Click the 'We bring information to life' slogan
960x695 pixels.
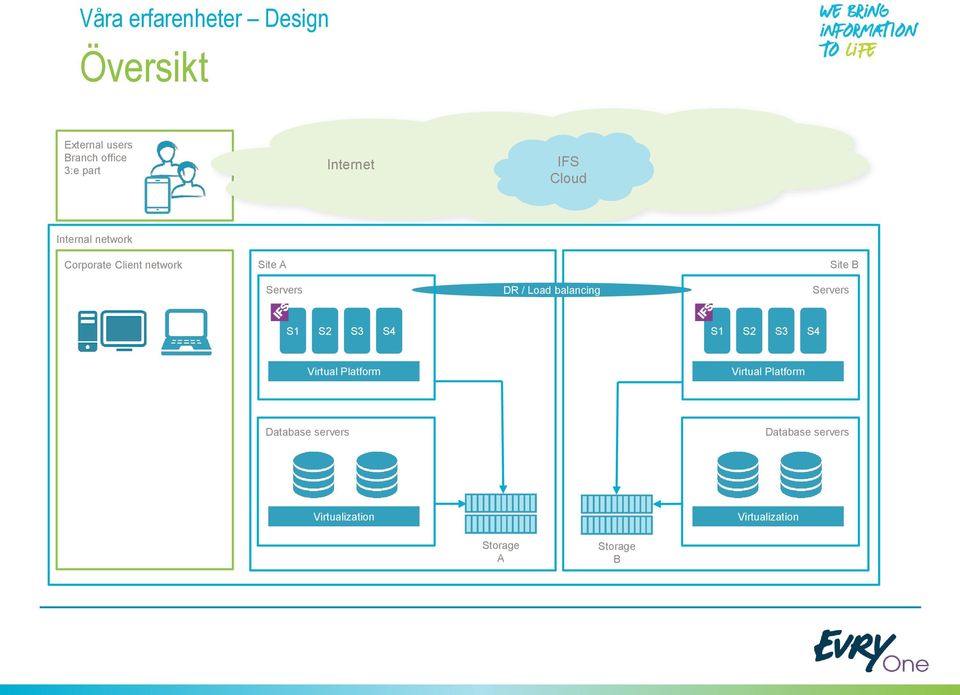point(868,31)
